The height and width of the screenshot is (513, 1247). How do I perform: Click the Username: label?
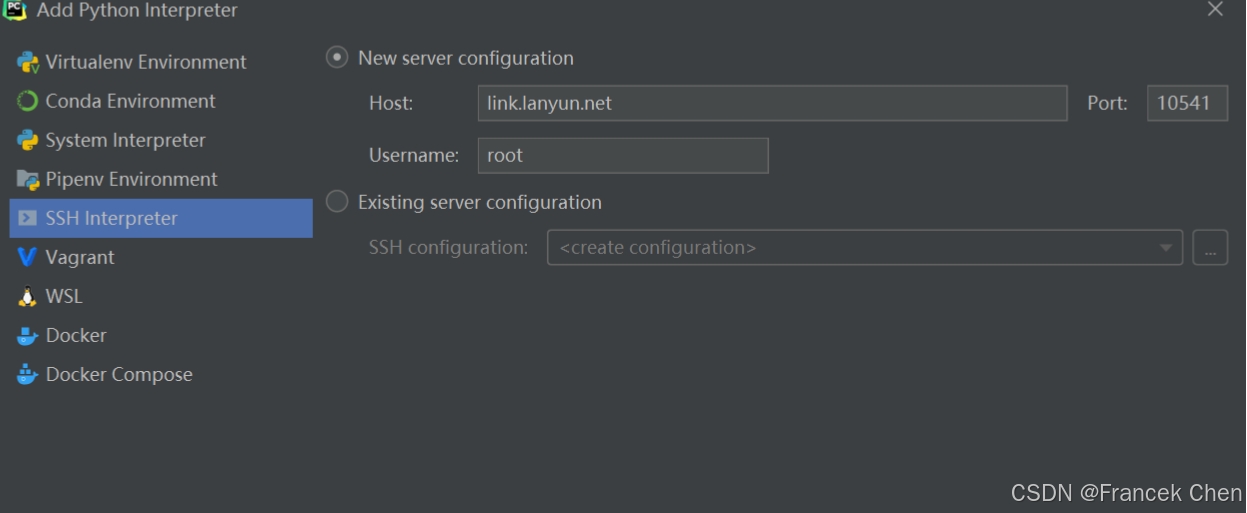pyautogui.click(x=414, y=156)
